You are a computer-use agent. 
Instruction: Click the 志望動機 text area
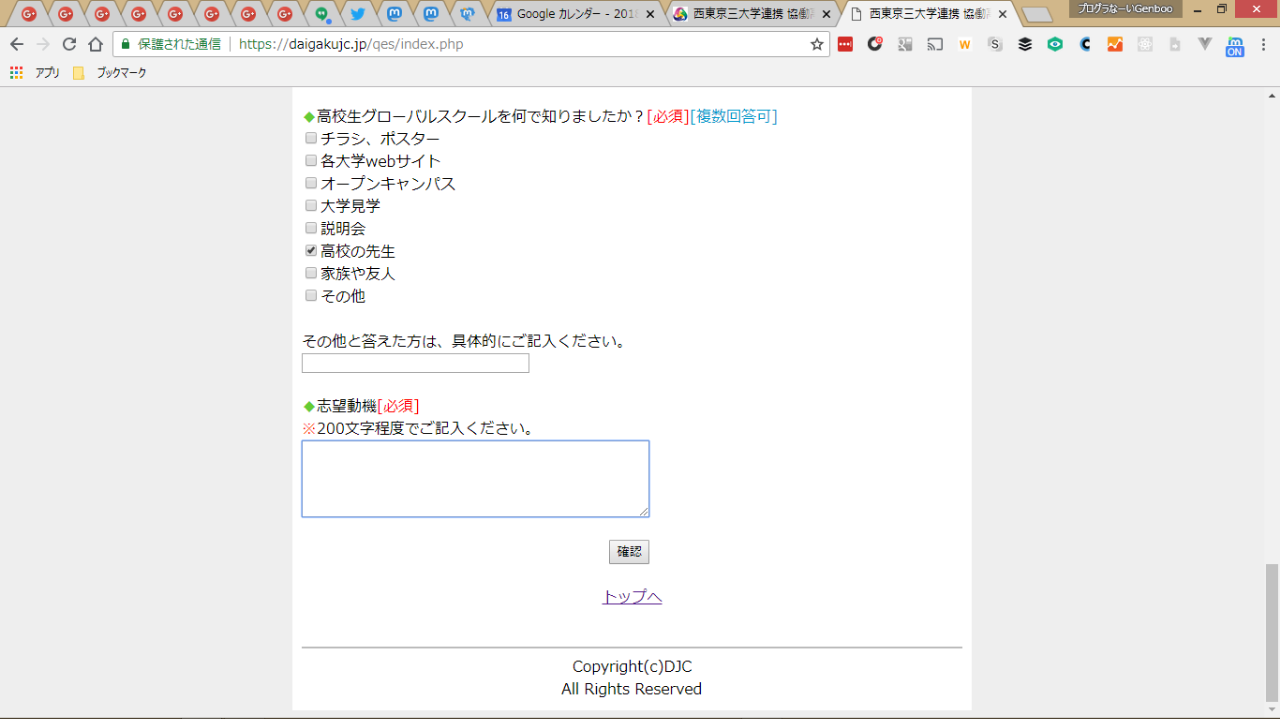475,479
